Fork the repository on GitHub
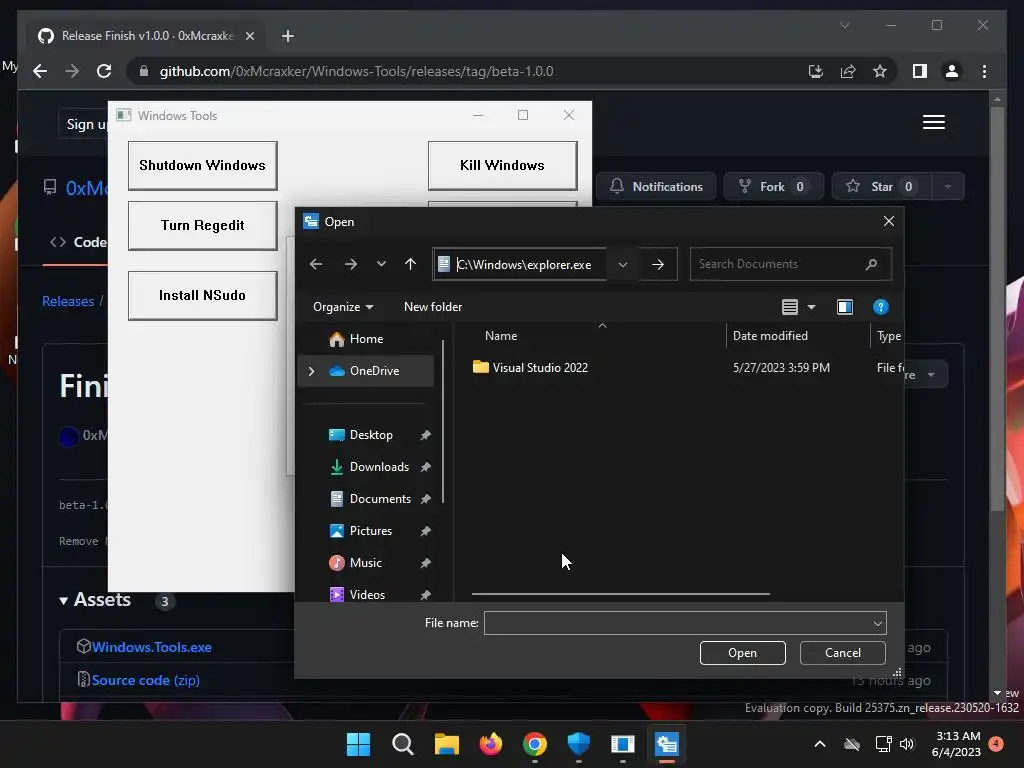Image resolution: width=1024 pixels, height=768 pixels. [x=773, y=187]
